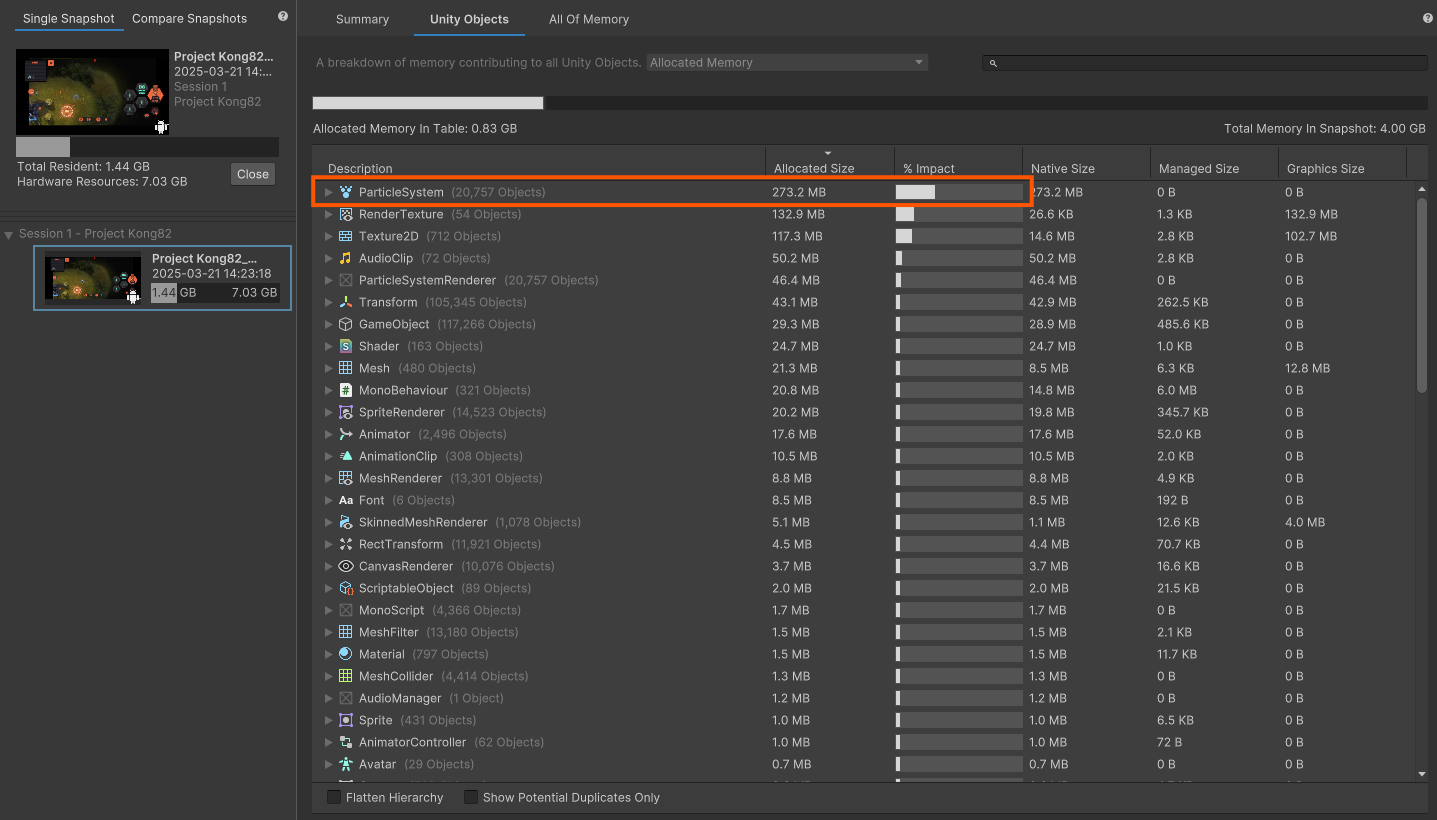This screenshot has width=1437, height=820.
Task: Click the MeshRenderer type icon
Action: [x=346, y=478]
